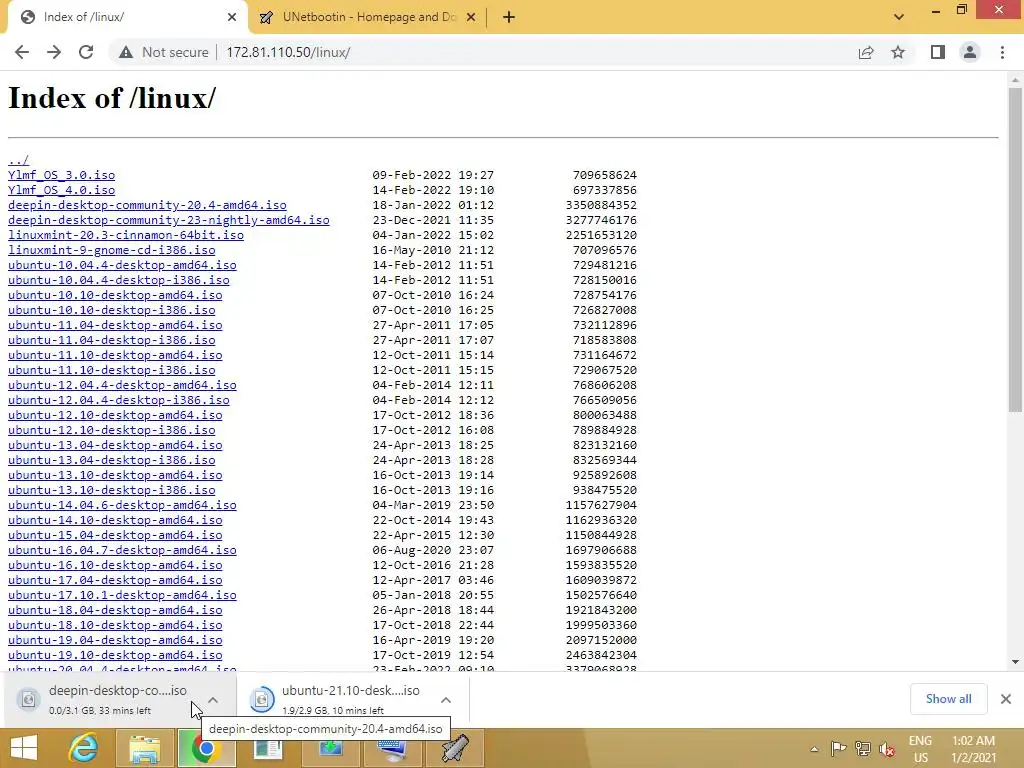Click ubuntu-11.10-desktop-amd64.iso link
Image resolution: width=1024 pixels, height=768 pixels.
(115, 355)
